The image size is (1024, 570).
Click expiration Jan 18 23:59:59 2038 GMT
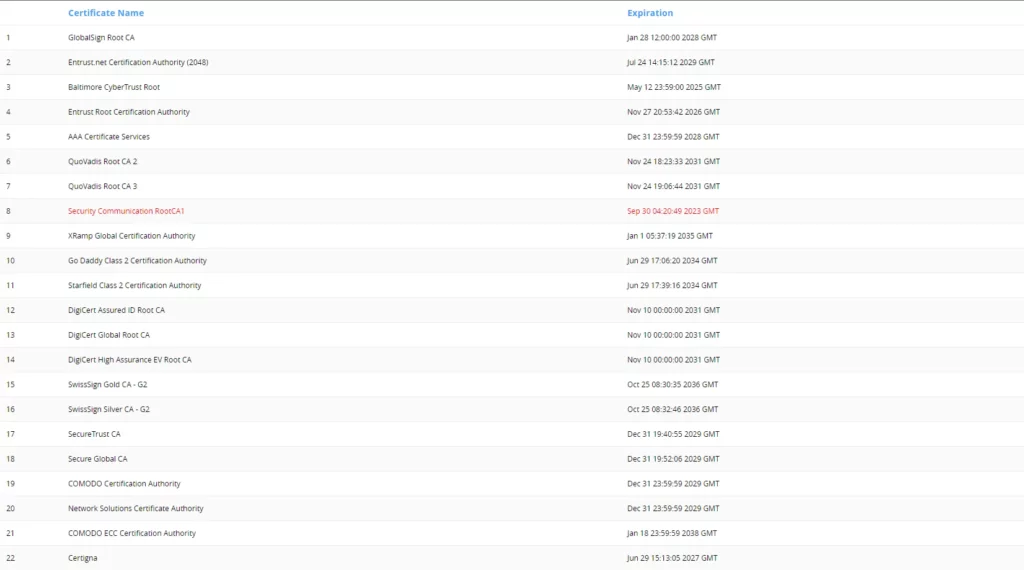coord(672,534)
